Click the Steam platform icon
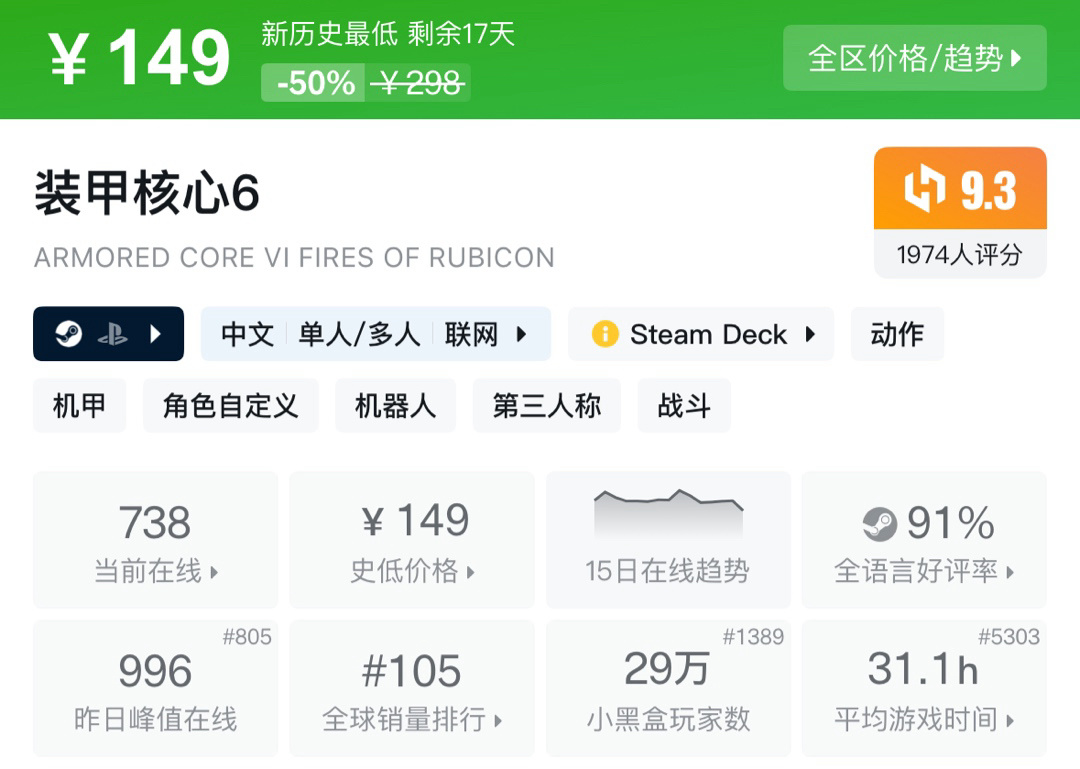This screenshot has height=769, width=1080. [68, 334]
